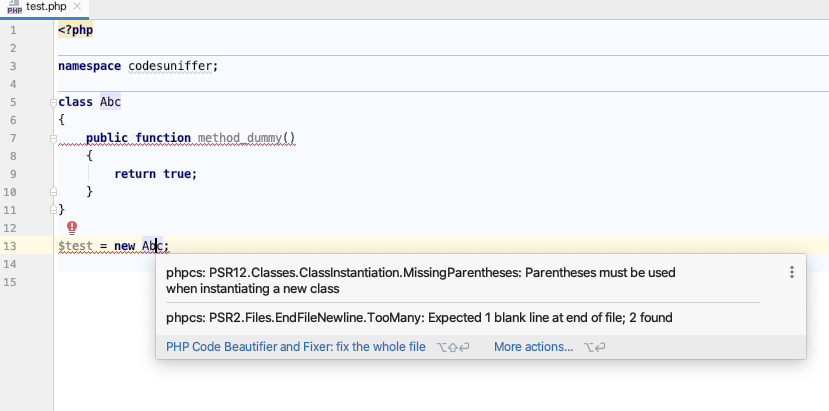Collapse the method_dummy function fold marker

[x=53, y=139]
